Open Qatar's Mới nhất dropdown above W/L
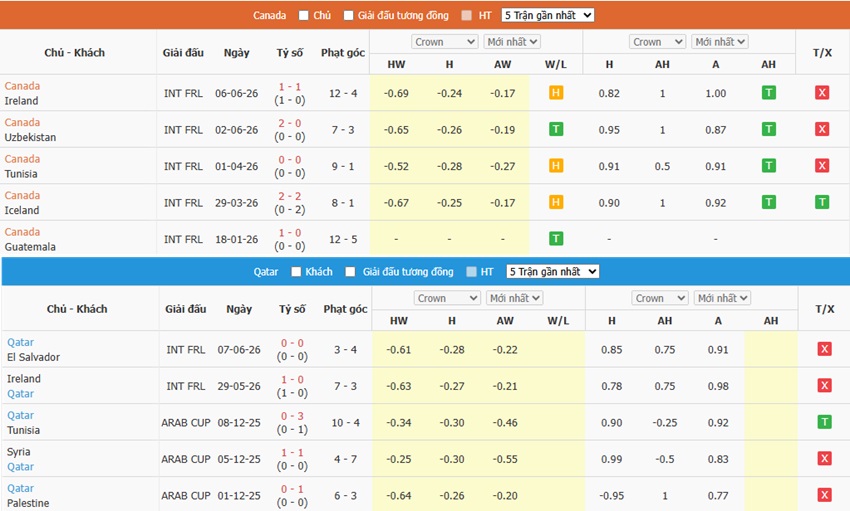Image resolution: width=850 pixels, height=511 pixels. 514,298
